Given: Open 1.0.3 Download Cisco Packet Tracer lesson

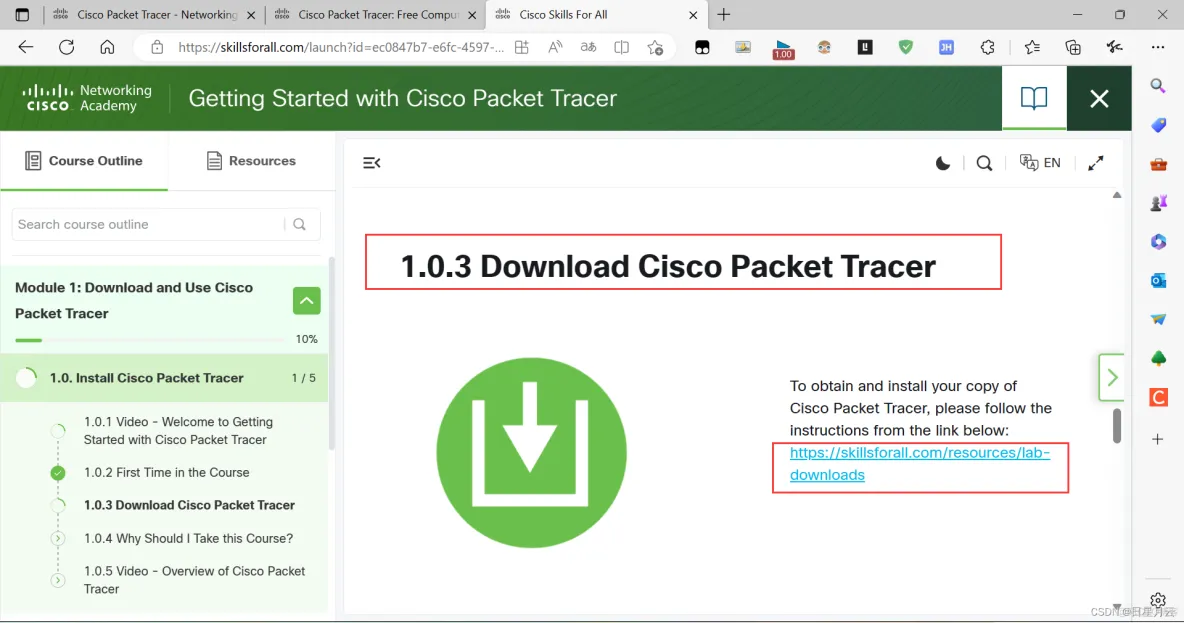Looking at the screenshot, I should pos(189,505).
